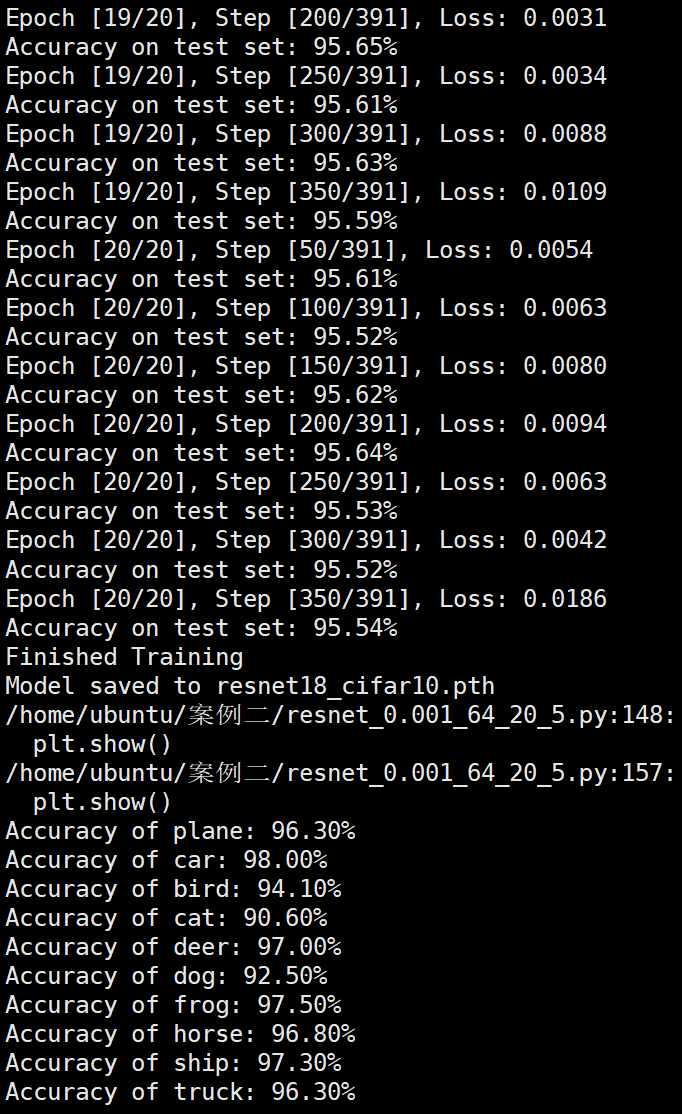Click the 'Accuracy of car: 98.00%' line
Viewport: 682px width, 1114px height.
tap(166, 860)
